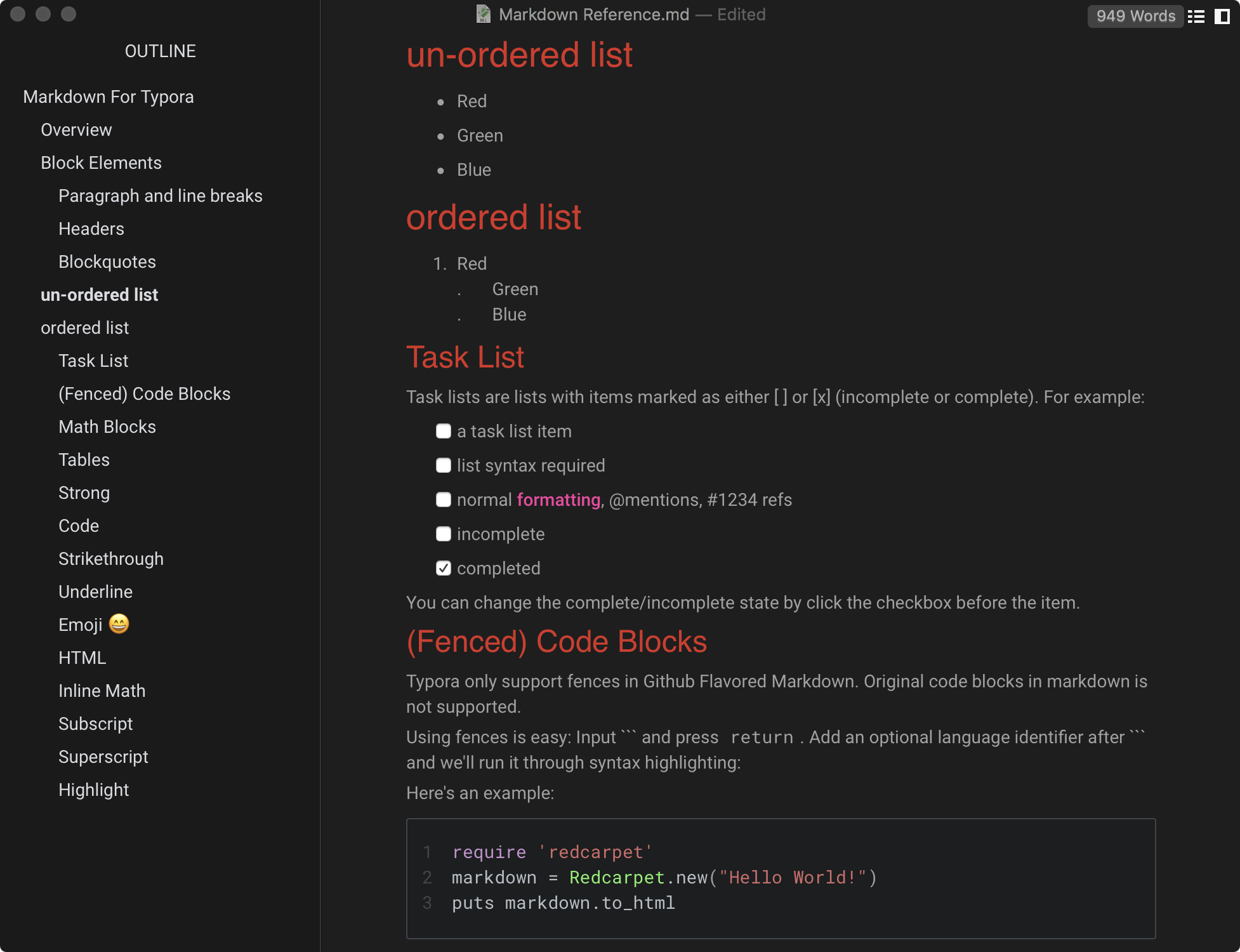
Task: Click 'ordered list' outline entry
Action: point(85,327)
